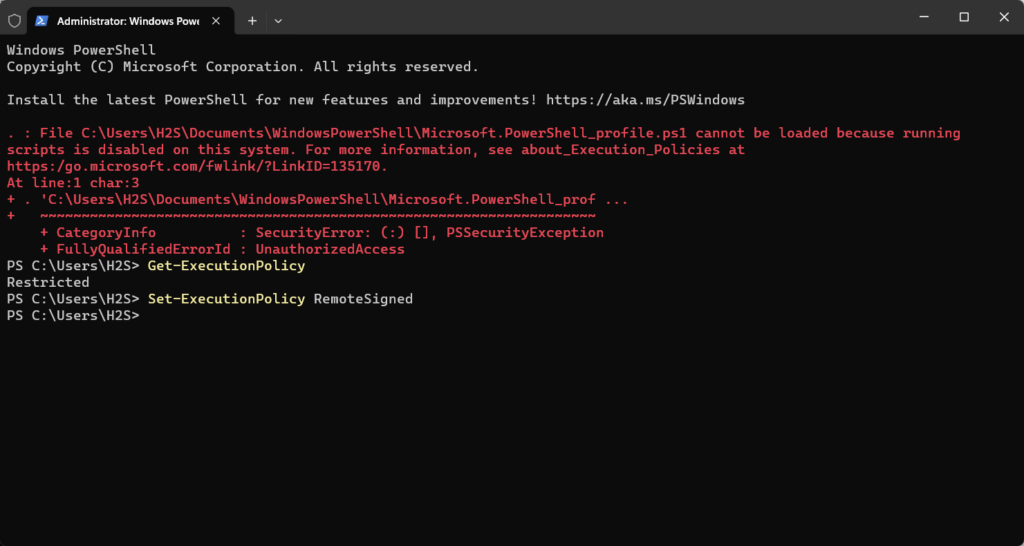Click the PowerShell icon on the tab
This screenshot has height=546, width=1024.
42,20
